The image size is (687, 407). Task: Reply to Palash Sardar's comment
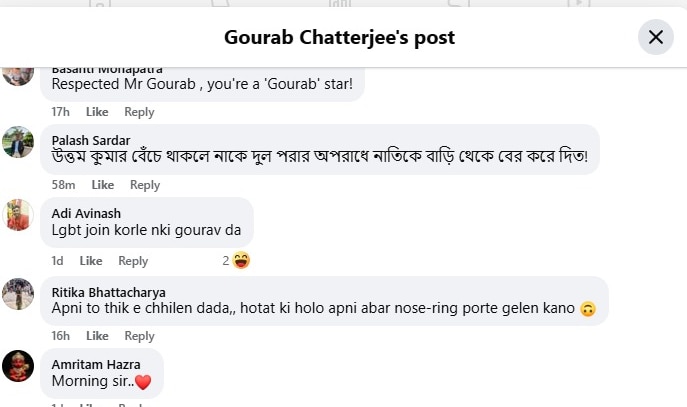point(145,185)
